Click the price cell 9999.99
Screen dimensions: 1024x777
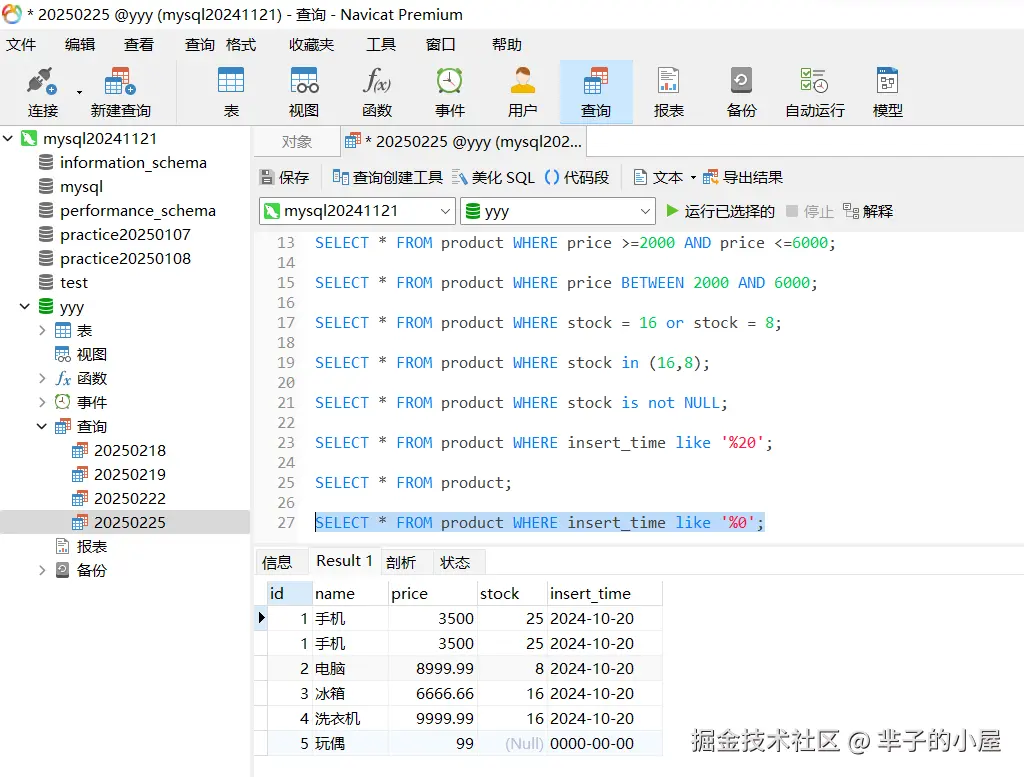(x=432, y=719)
